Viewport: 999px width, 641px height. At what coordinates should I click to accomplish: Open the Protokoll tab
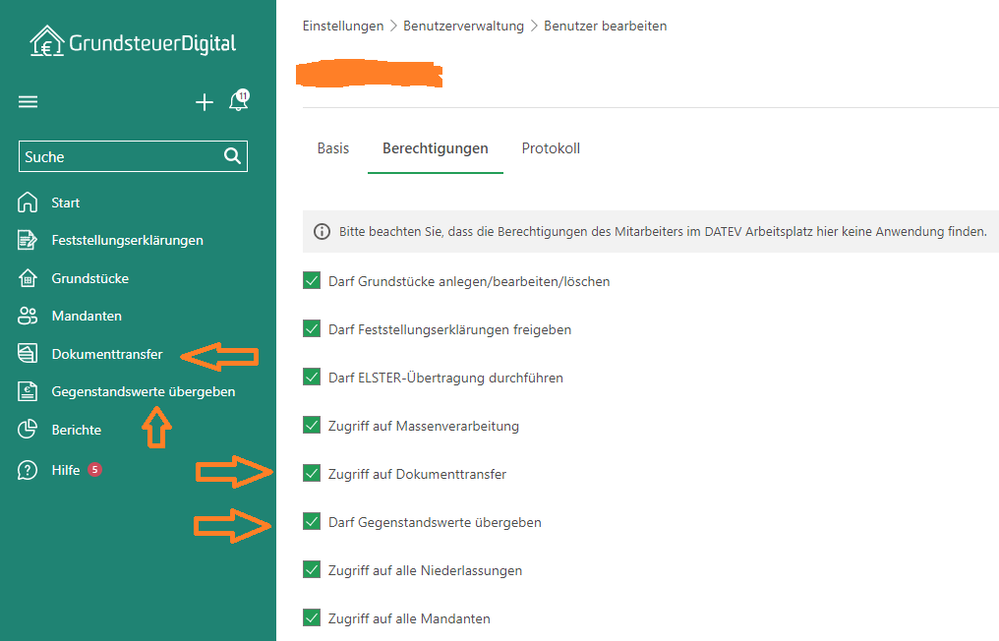click(x=550, y=149)
